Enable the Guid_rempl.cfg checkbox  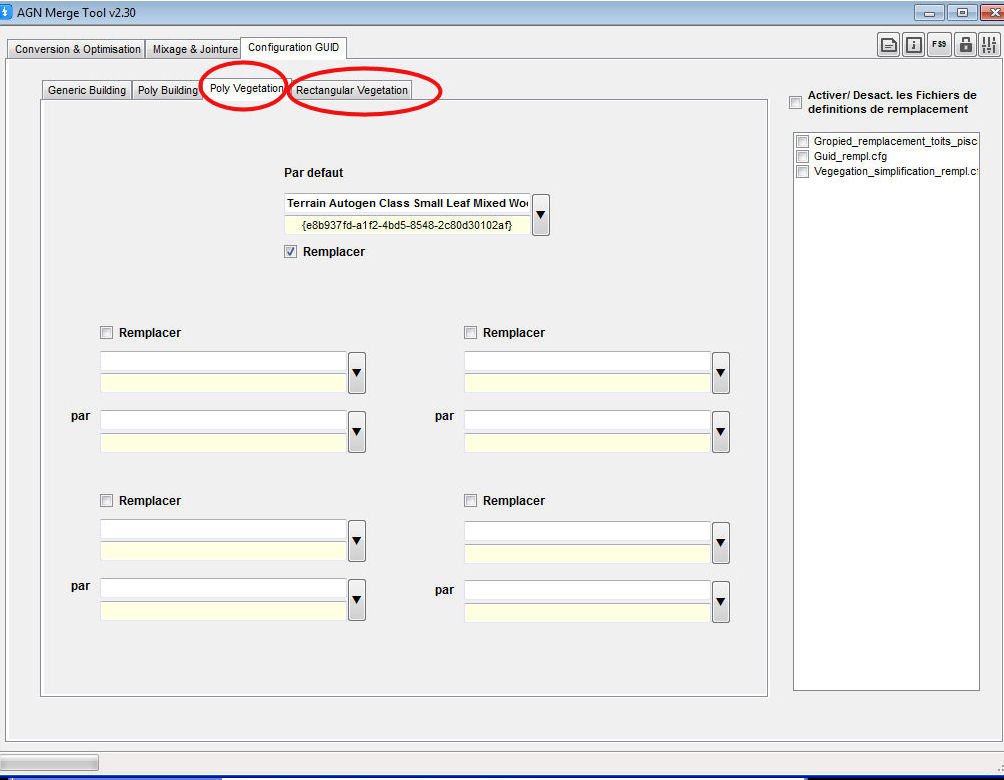(x=802, y=157)
